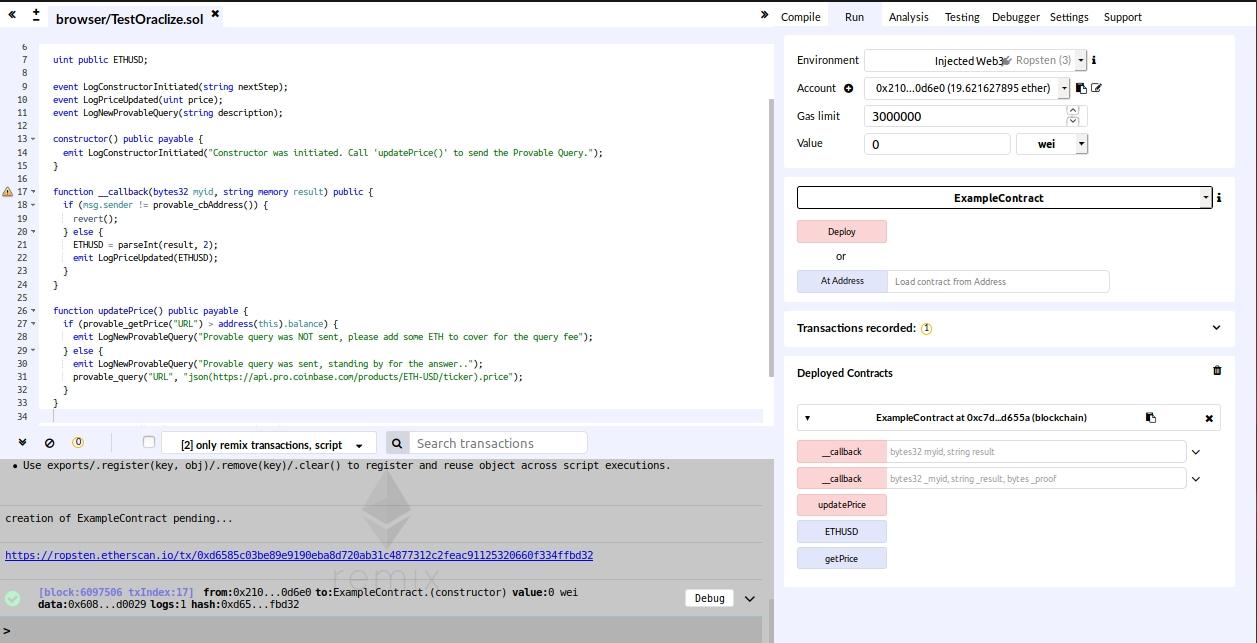Image resolution: width=1257 pixels, height=643 pixels.
Task: Fold the updatePrice function at line 26
Action: point(33,311)
